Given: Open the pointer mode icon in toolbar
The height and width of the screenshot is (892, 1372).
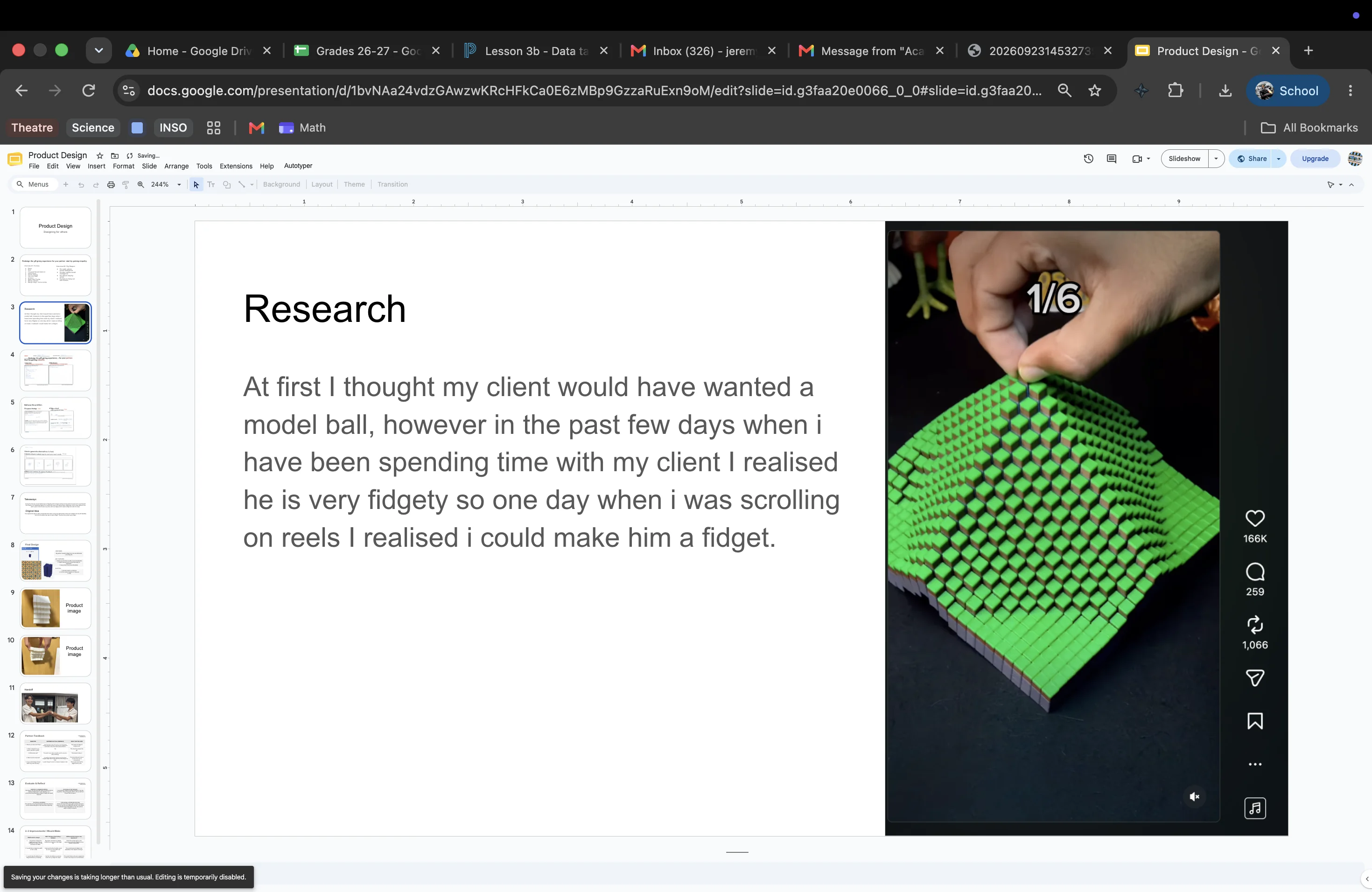Looking at the screenshot, I should pos(1330,184).
